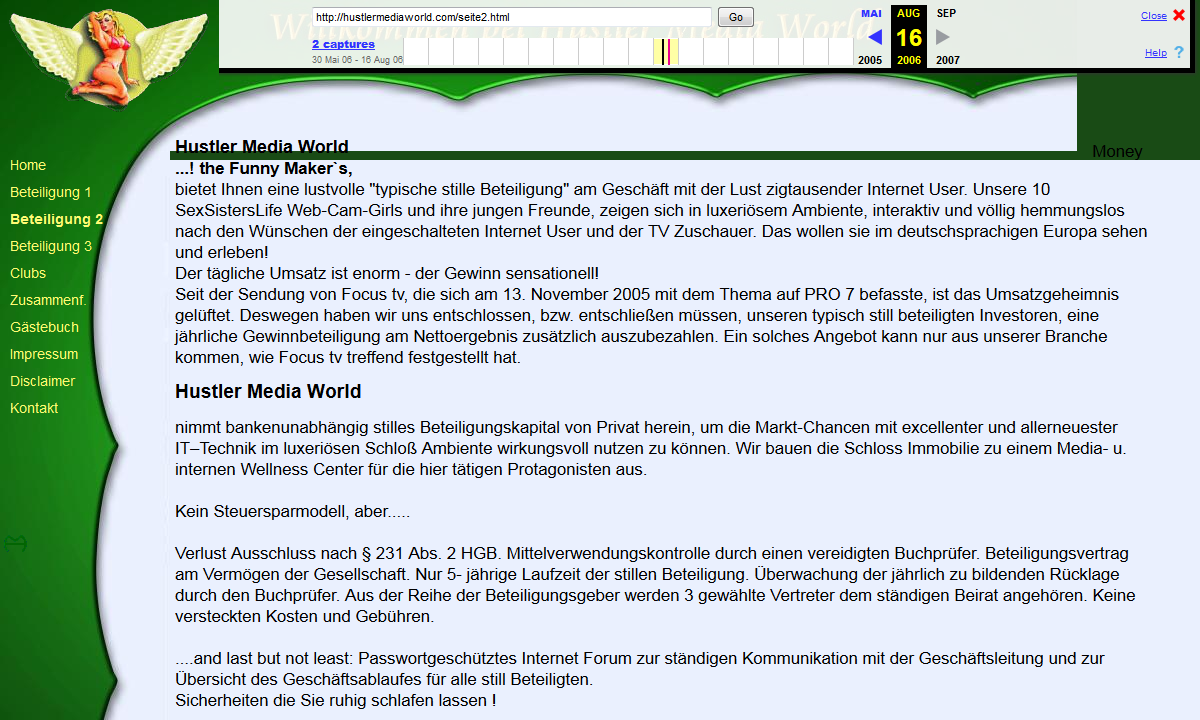Open the Help link
The image size is (1200, 720).
(1155, 53)
